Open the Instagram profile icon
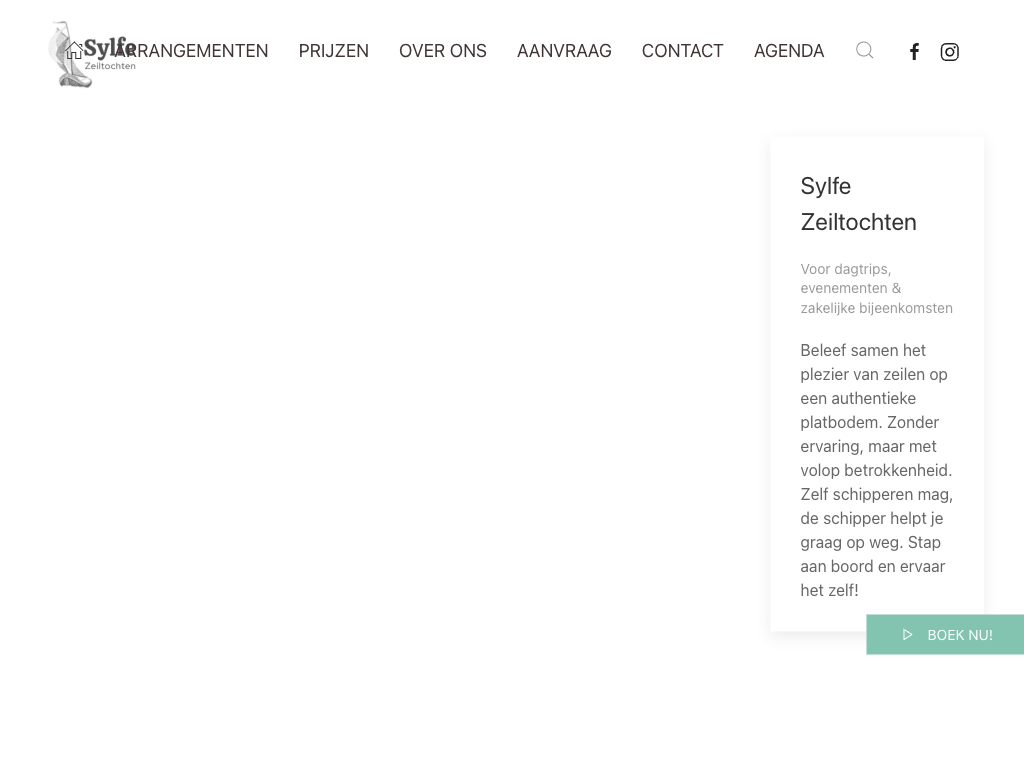Image resolution: width=1024 pixels, height=768 pixels. point(950,52)
